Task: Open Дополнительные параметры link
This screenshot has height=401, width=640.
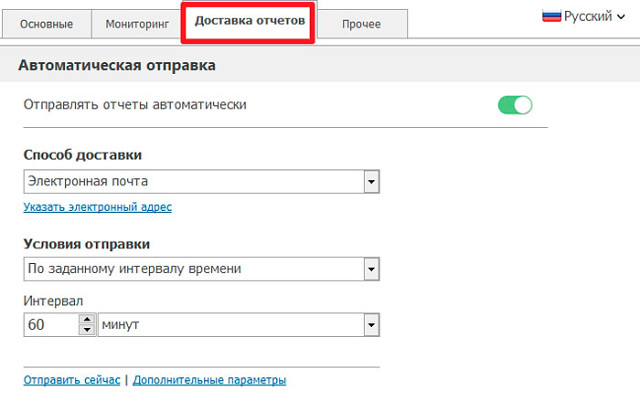Action: 209,380
